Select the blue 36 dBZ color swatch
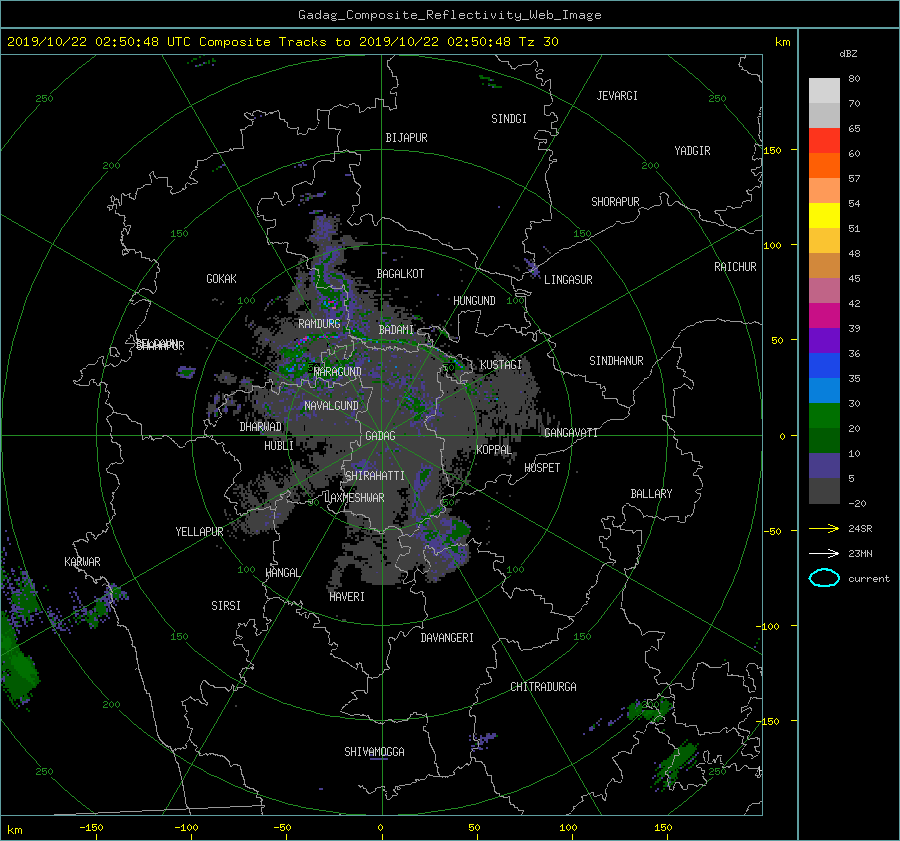 (824, 365)
